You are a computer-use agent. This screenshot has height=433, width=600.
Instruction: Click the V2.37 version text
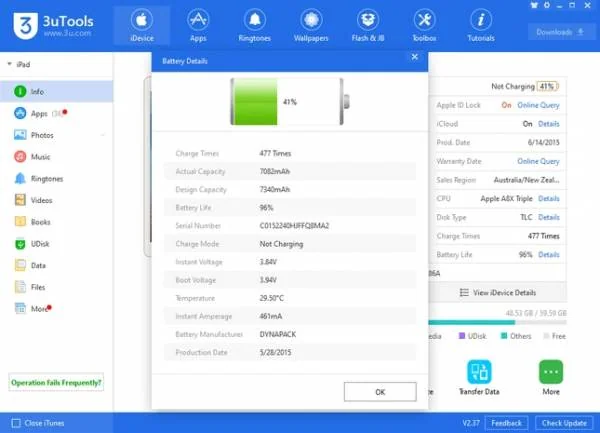[471, 423]
